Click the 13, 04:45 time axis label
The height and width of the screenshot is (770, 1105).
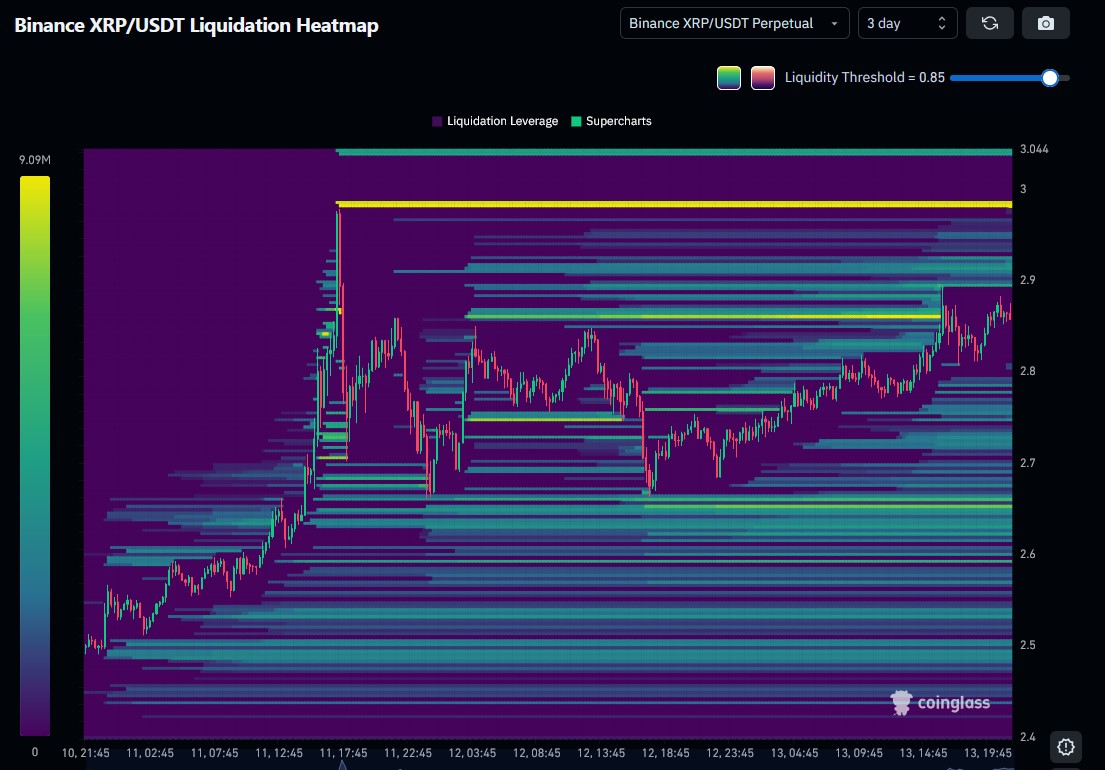pyautogui.click(x=794, y=753)
